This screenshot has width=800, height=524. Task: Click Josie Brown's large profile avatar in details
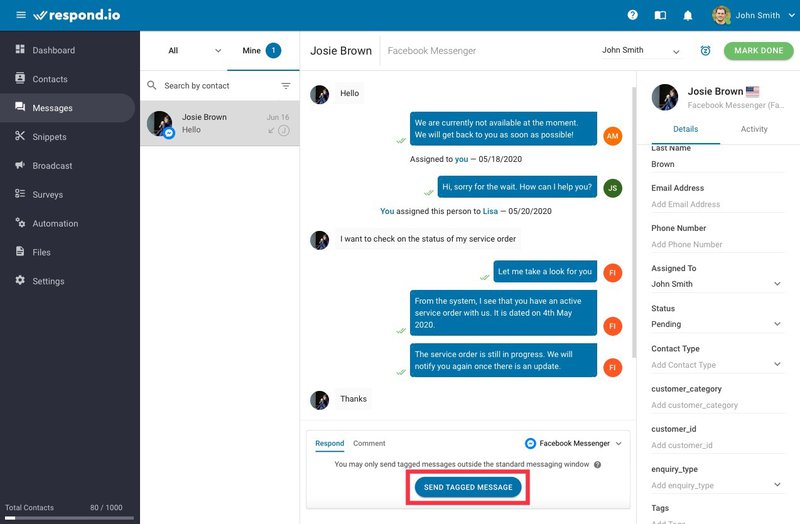click(665, 97)
